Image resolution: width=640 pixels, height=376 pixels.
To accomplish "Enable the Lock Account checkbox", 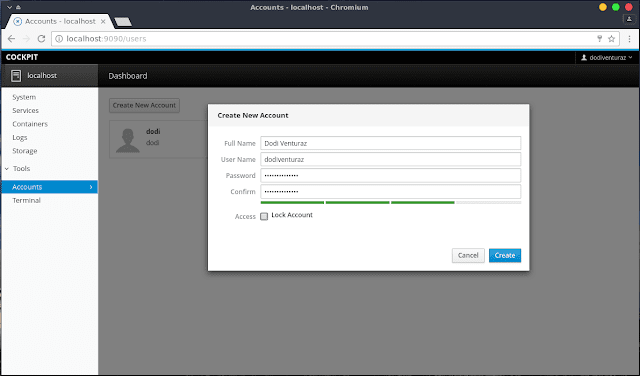I will [x=264, y=216].
